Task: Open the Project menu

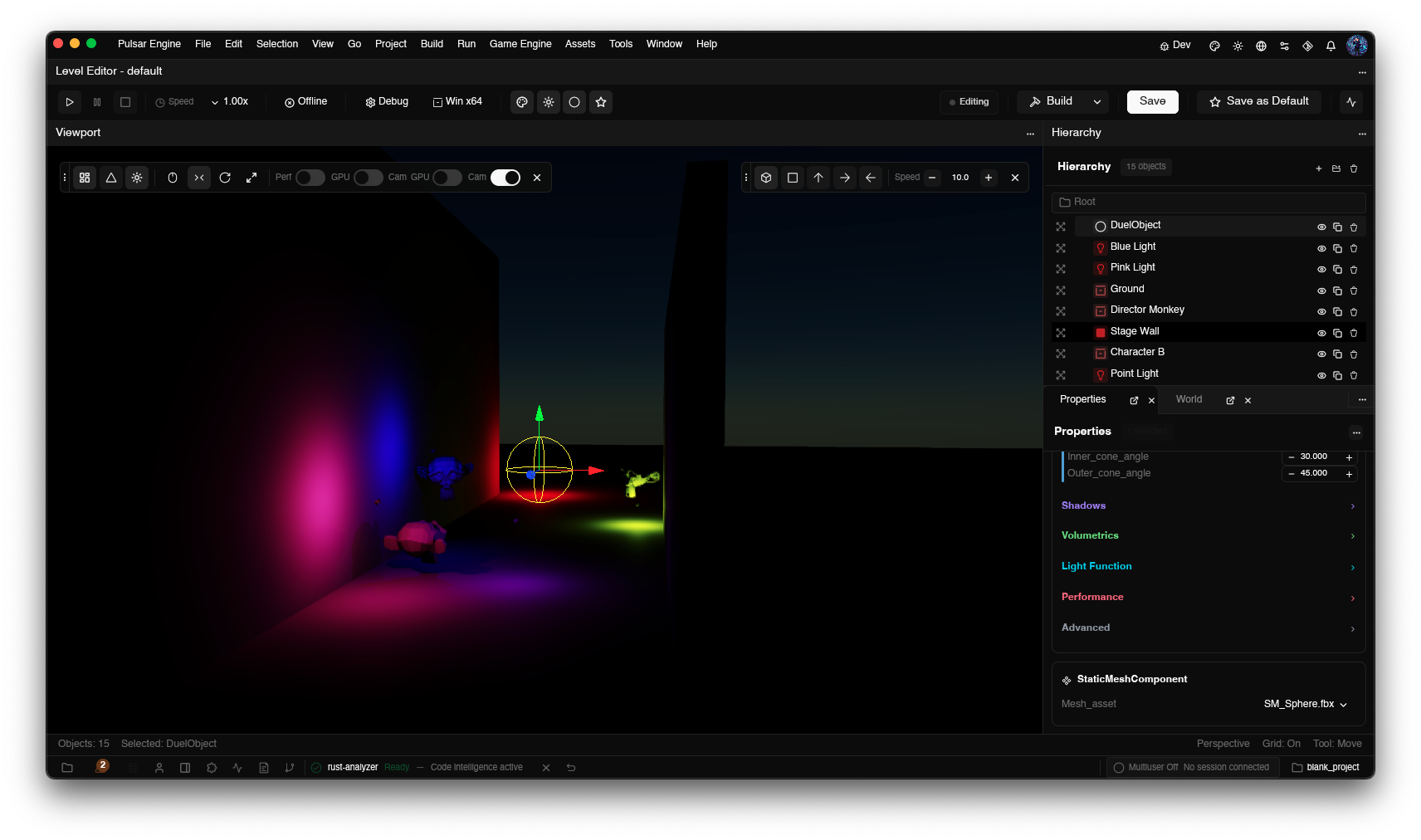Action: click(x=391, y=44)
